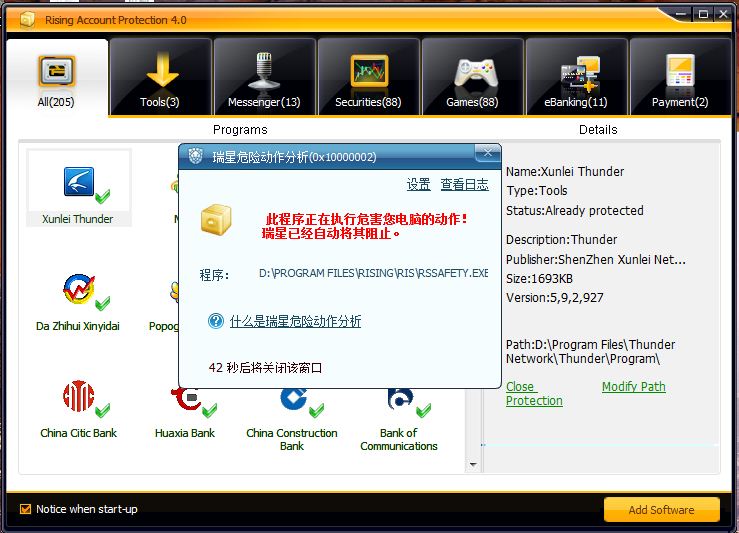Click the 42 秒后将关闭该窗口 countdown text
The height and width of the screenshot is (533, 739).
265,368
